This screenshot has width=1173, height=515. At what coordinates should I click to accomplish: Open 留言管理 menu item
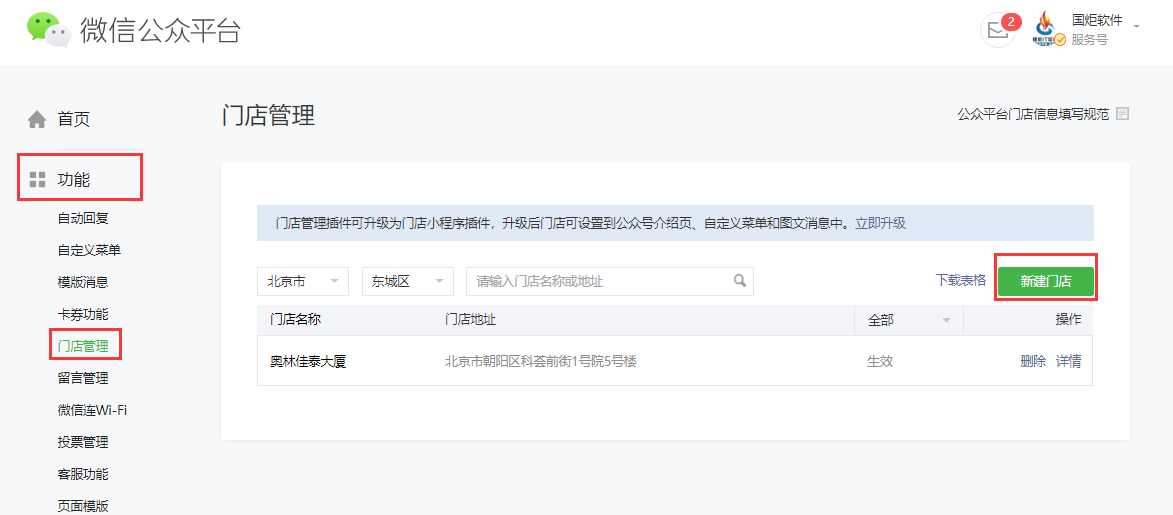point(83,378)
